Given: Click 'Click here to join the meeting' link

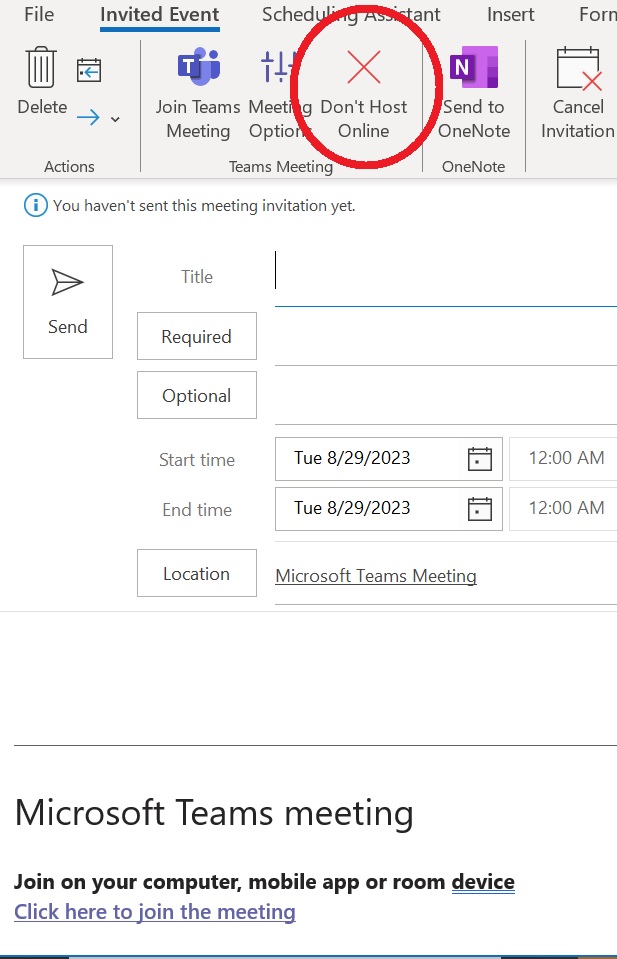Looking at the screenshot, I should tap(155, 911).
